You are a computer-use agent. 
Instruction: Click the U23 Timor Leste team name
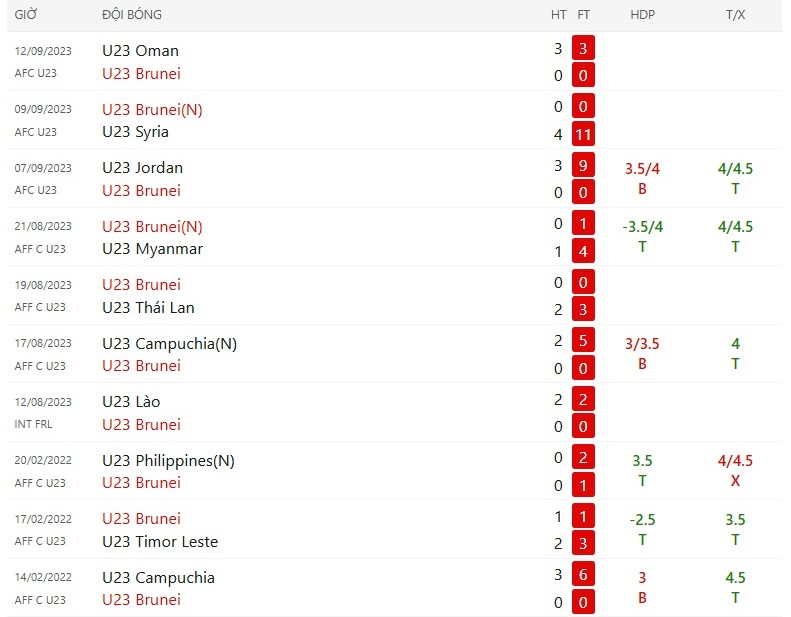point(160,541)
